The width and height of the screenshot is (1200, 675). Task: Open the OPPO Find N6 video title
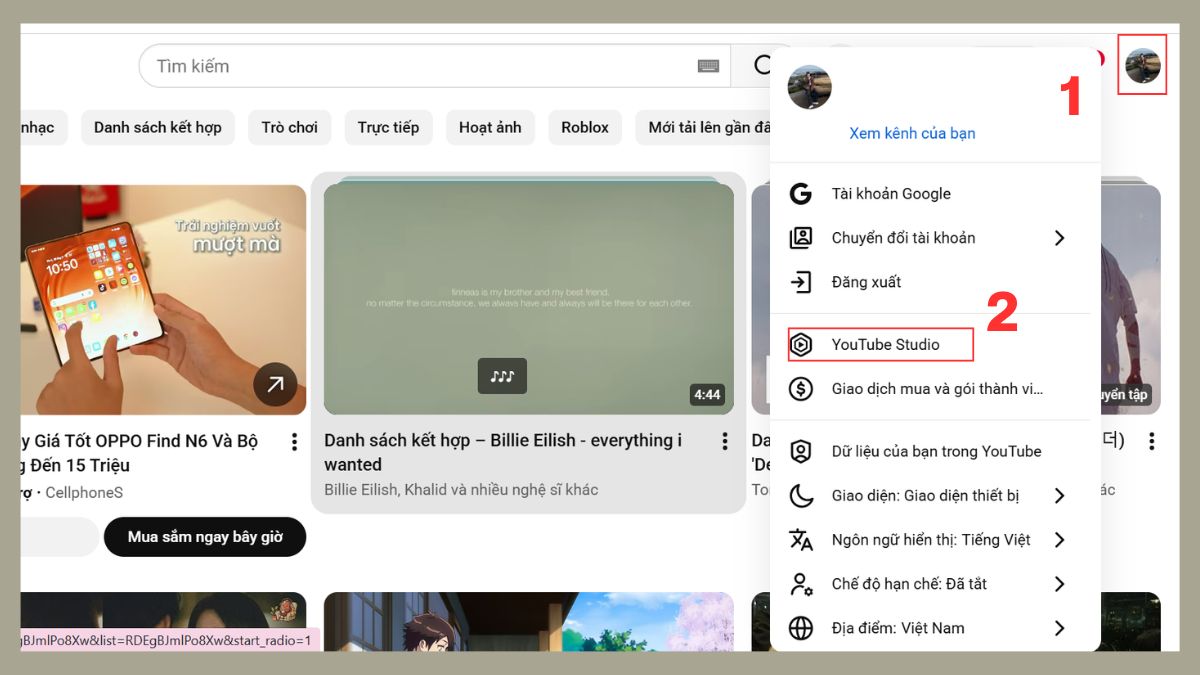[139, 453]
